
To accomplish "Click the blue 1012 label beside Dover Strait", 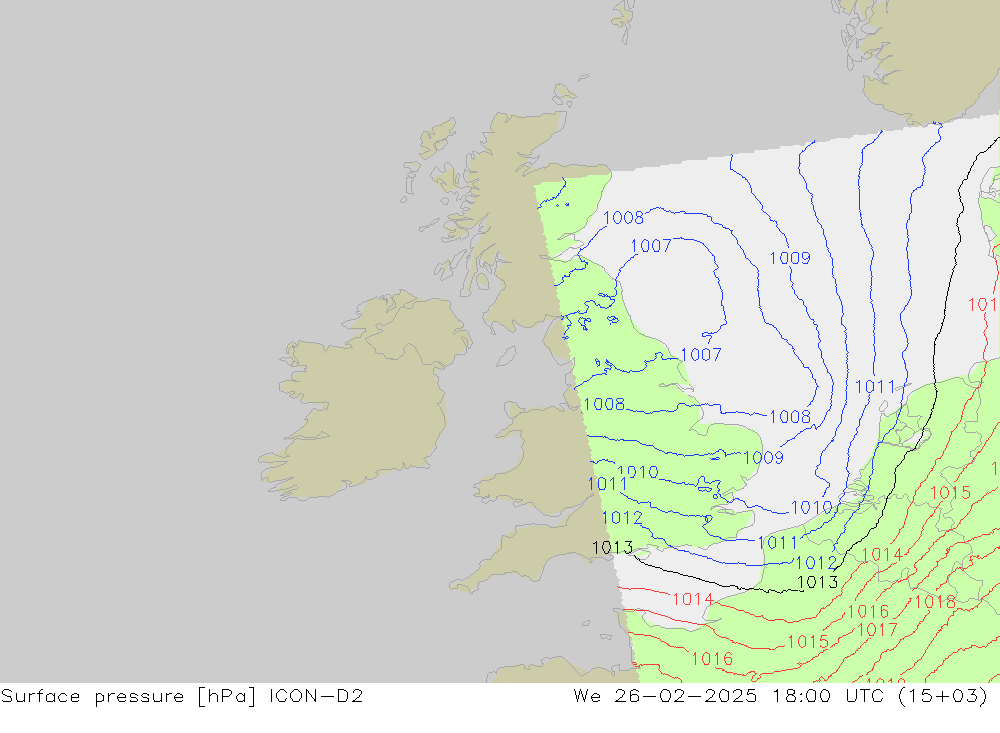I will coord(816,563).
